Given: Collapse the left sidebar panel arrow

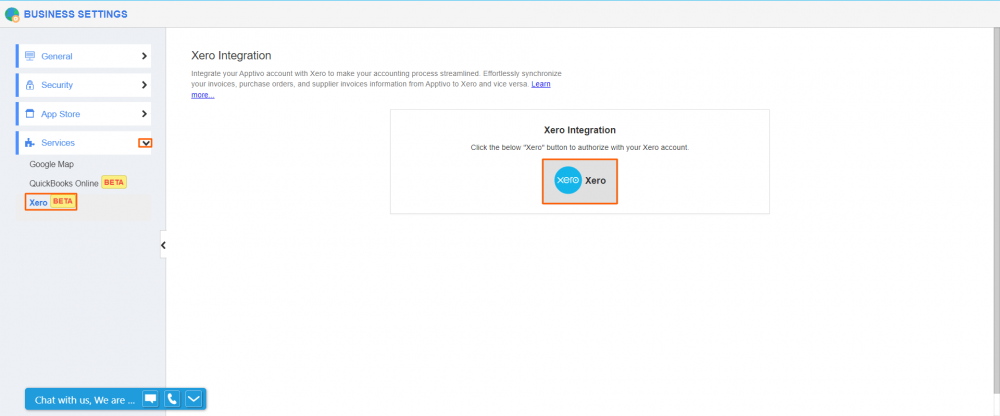Looking at the screenshot, I should (163, 245).
